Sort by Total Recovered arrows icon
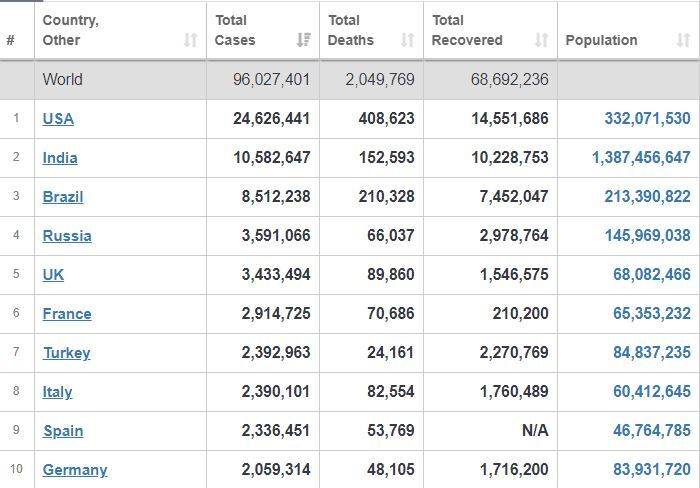Viewport: 700px width, 488px height. tap(541, 40)
